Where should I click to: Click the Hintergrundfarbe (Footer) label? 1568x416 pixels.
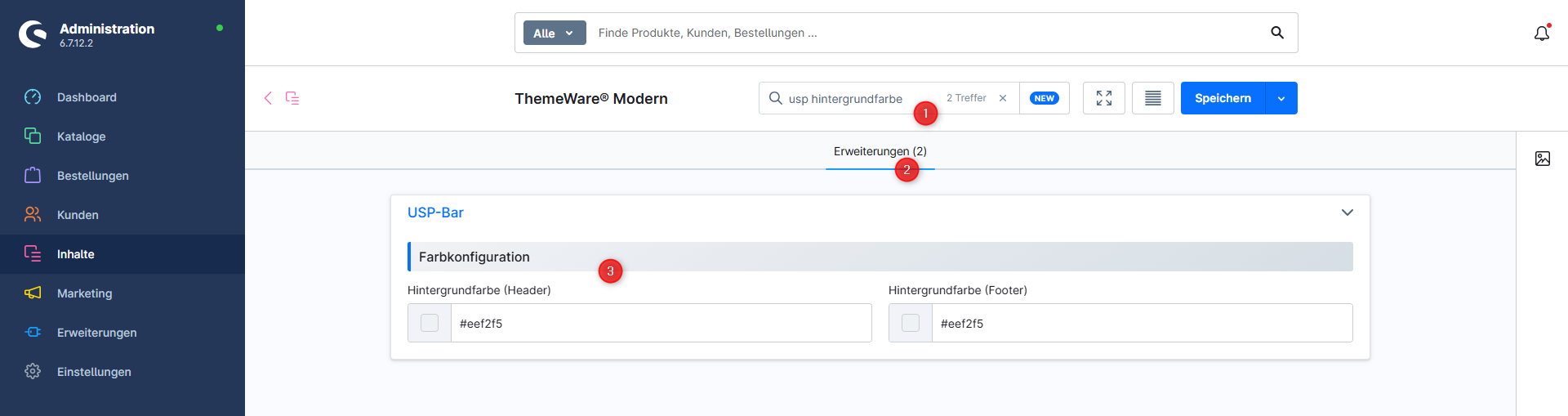pos(958,290)
